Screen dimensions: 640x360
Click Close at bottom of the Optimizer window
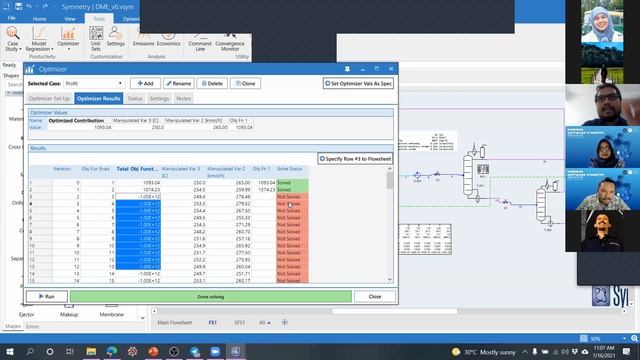click(375, 296)
